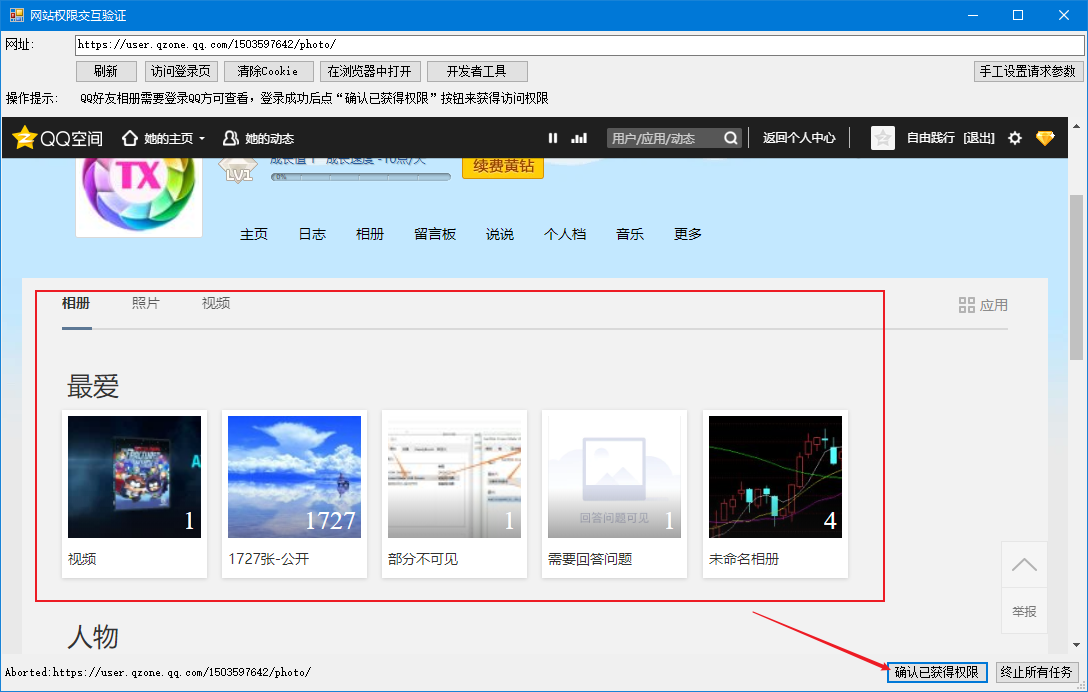Viewport: 1088px width, 692px height.
Task: Click the 人物 category heading
Action: tap(93, 636)
